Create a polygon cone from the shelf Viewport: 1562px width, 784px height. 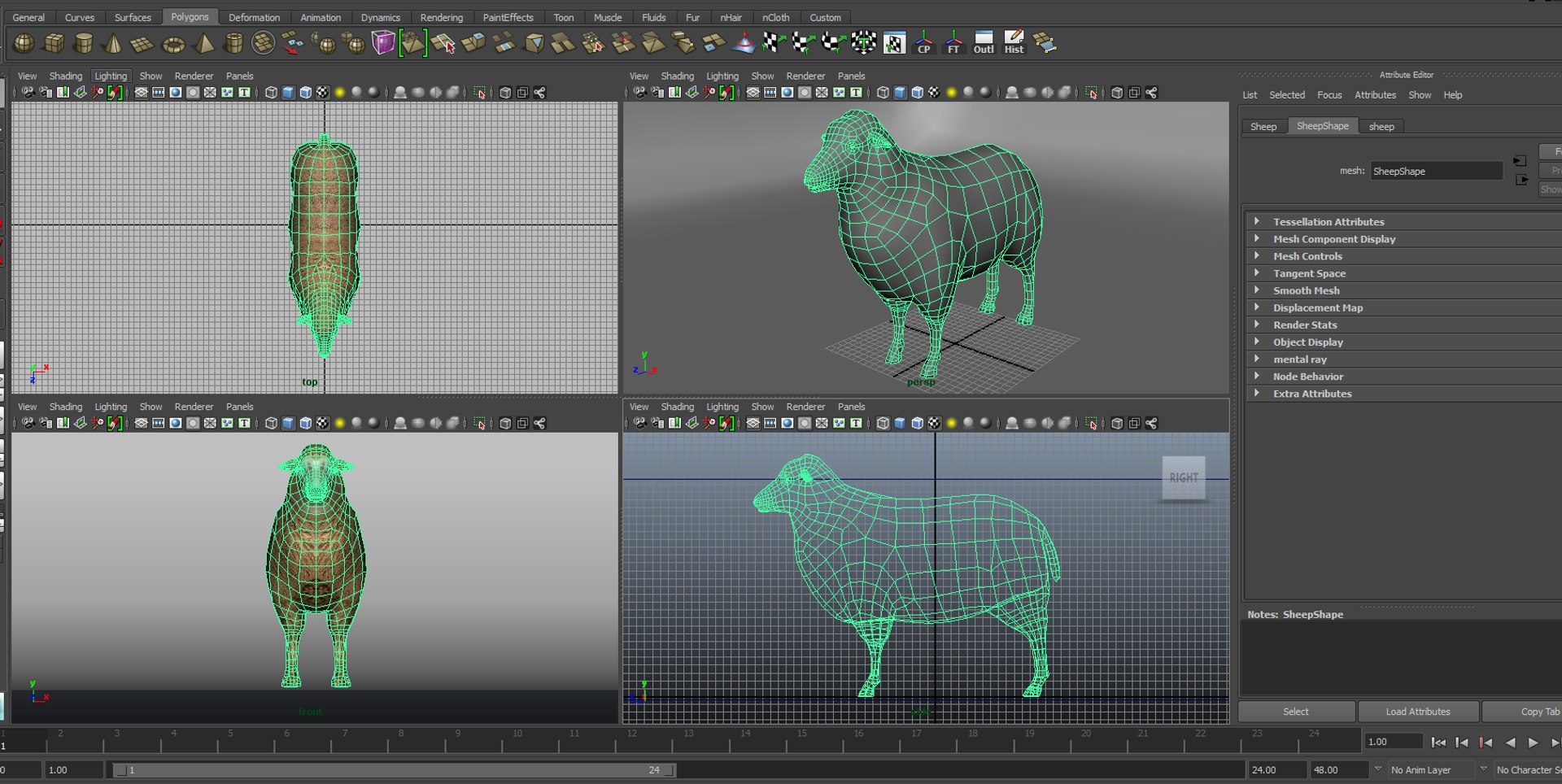(x=114, y=43)
